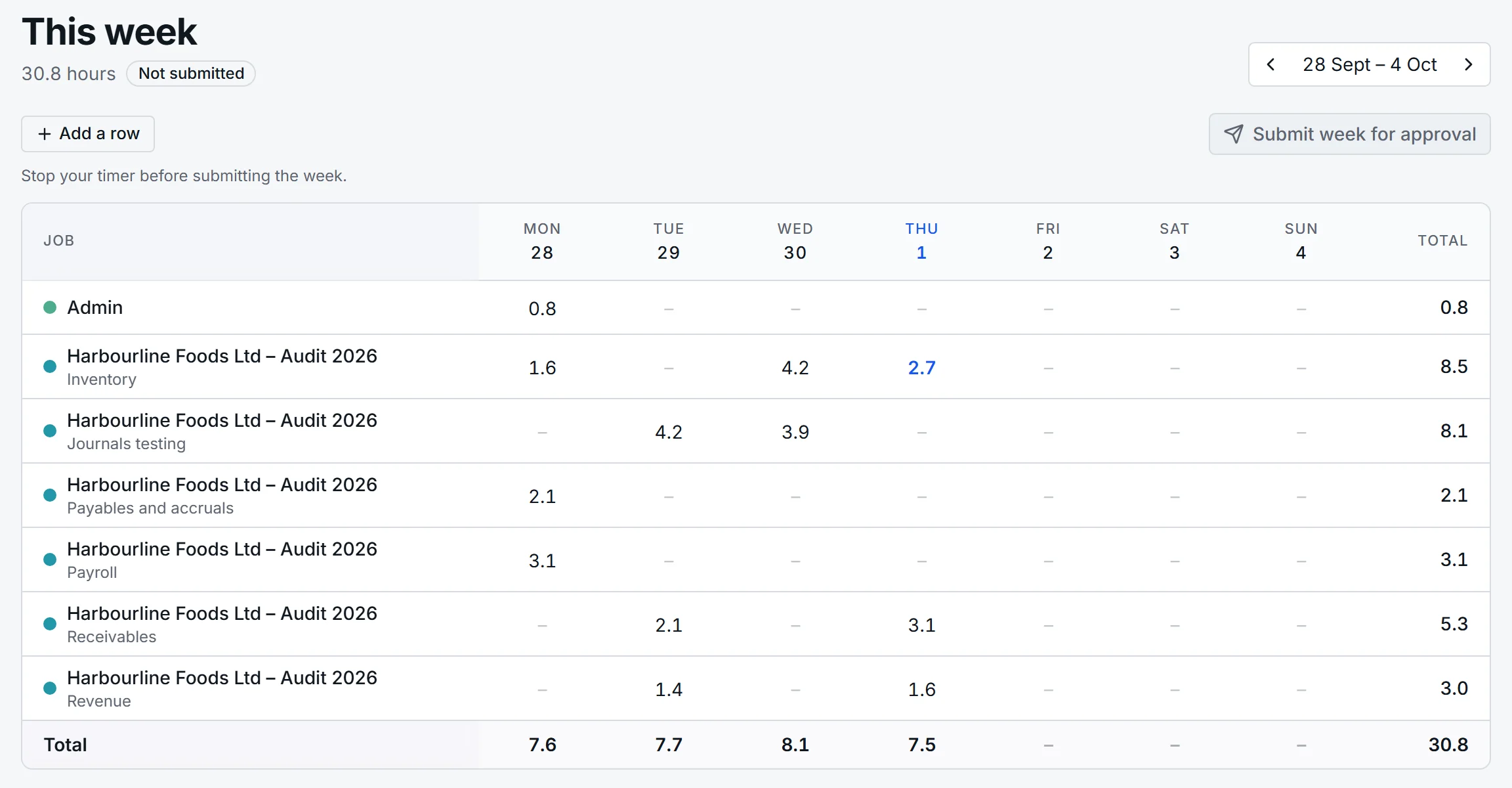This screenshot has height=788, width=1512.
Task: Edit Payables and accruals Monday hours 2.1
Action: click(542, 496)
